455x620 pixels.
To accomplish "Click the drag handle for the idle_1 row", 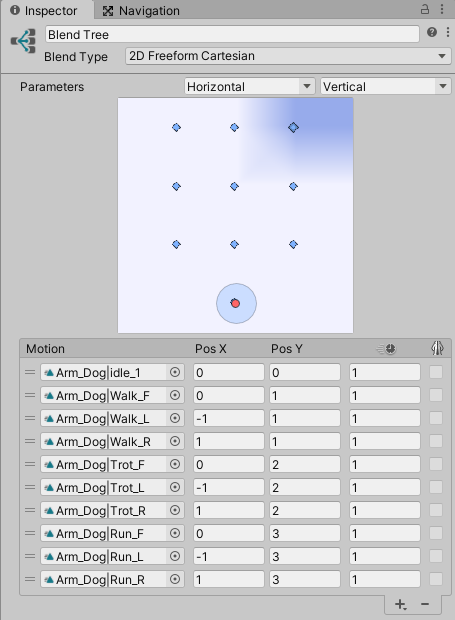I will (30, 372).
